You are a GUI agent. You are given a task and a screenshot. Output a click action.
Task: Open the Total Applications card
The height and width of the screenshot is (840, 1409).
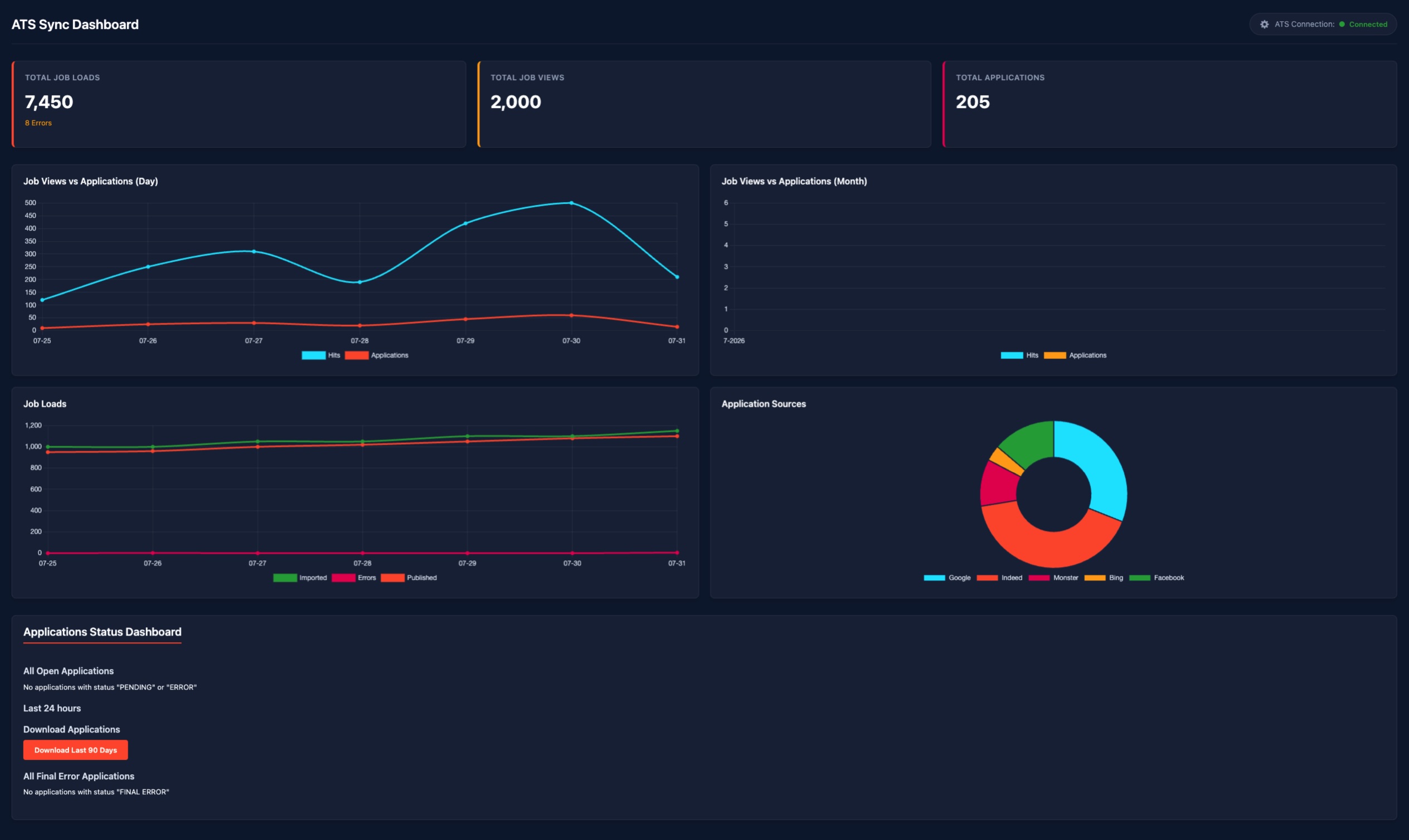(1169, 104)
